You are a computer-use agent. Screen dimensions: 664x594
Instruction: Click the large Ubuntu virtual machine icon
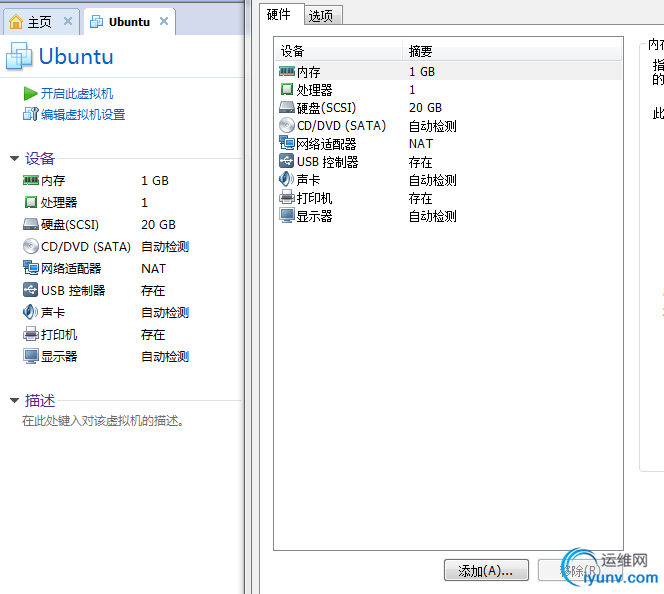[19, 56]
